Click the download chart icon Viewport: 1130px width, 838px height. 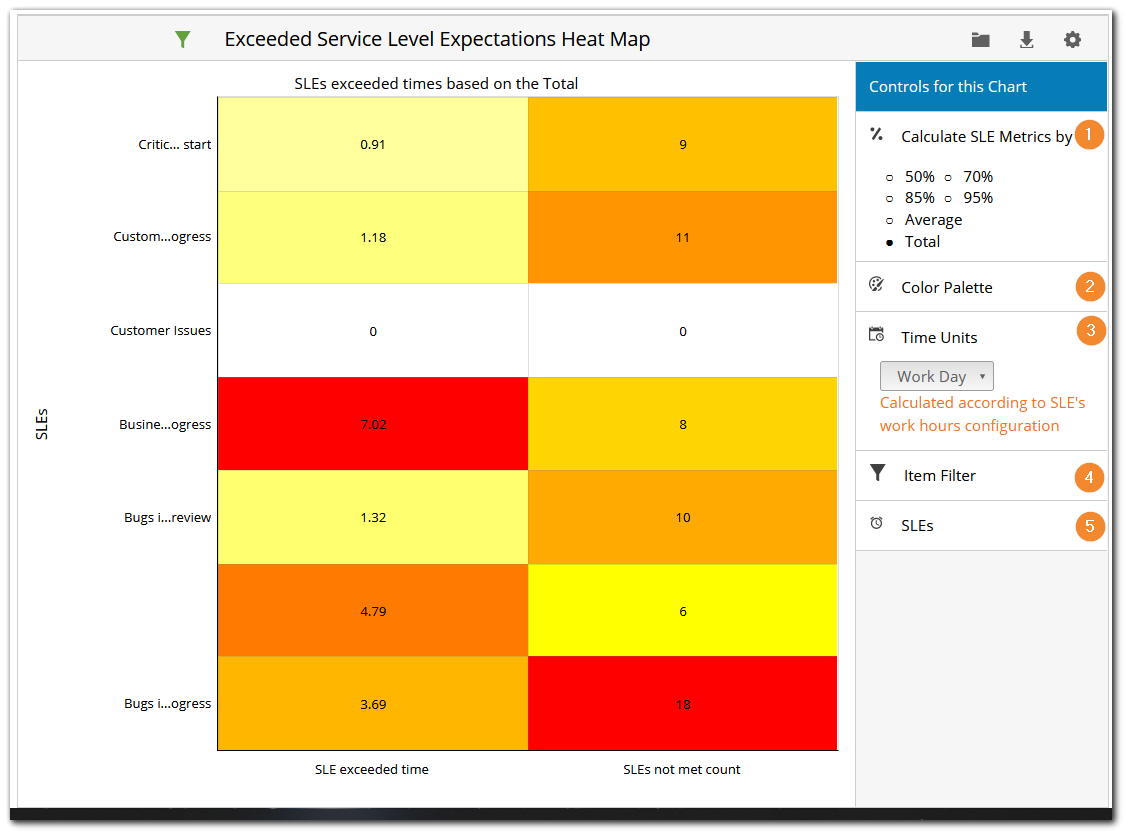1026,40
